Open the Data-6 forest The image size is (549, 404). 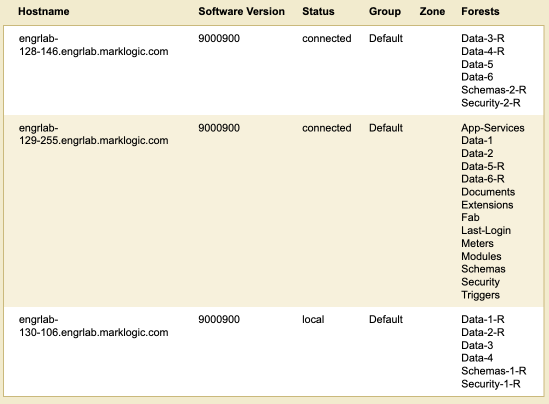pyautogui.click(x=477, y=77)
